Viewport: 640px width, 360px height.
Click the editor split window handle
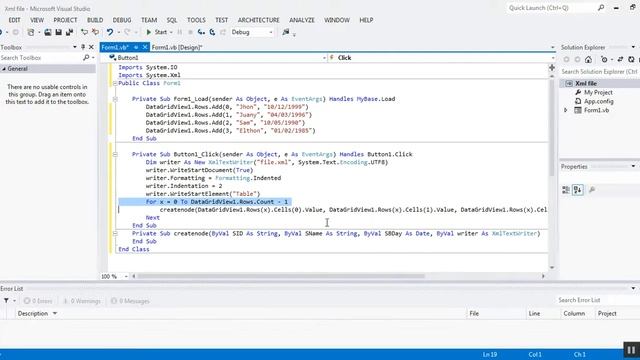[x=552, y=68]
